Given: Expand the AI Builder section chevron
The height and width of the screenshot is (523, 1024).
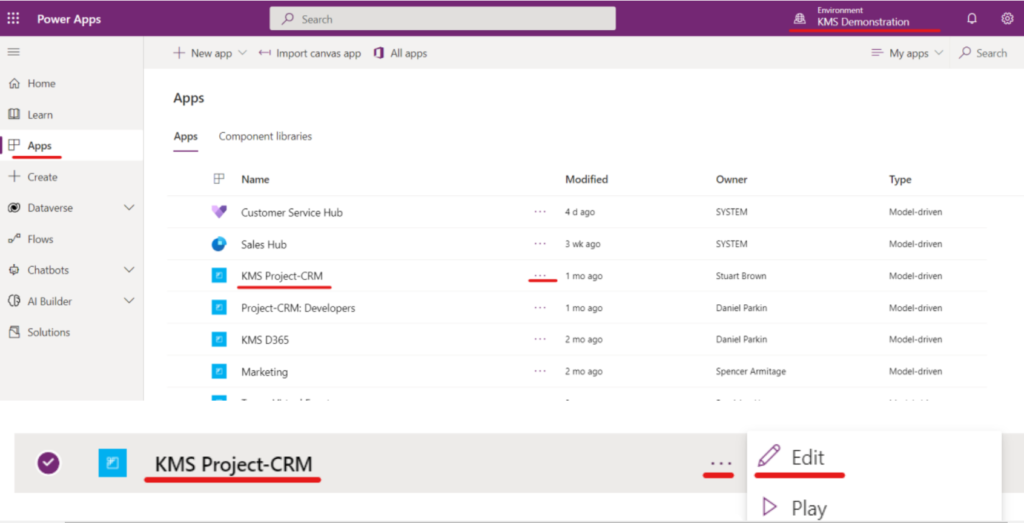Looking at the screenshot, I should pyautogui.click(x=129, y=301).
